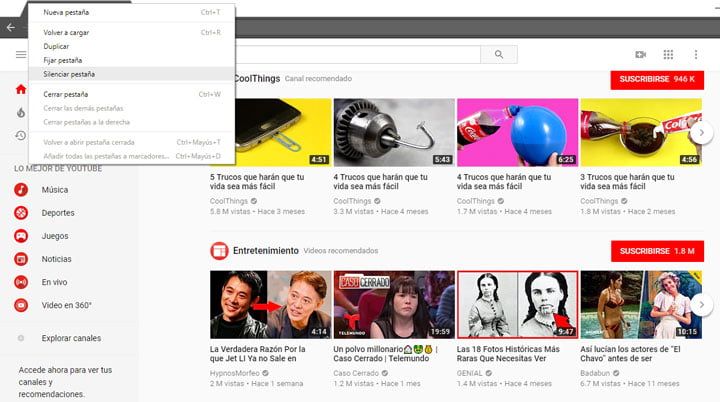Open title '5 Trucos que harán que tu vida'
Screen dimensions: 720x402
[257, 181]
